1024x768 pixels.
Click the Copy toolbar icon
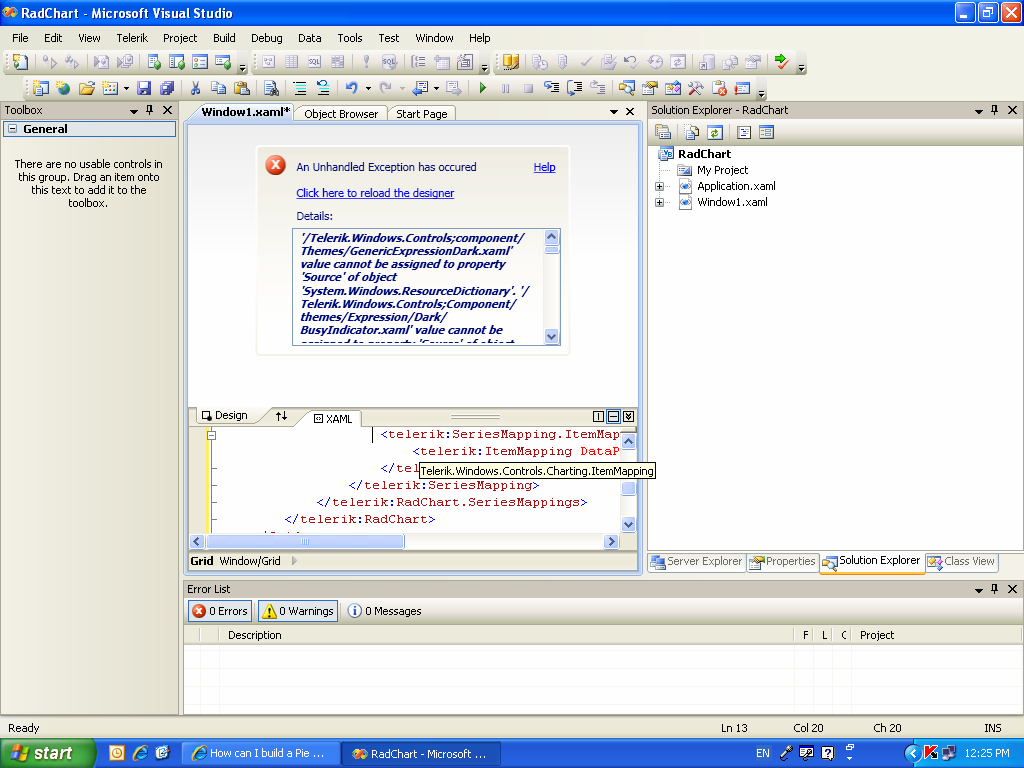pyautogui.click(x=218, y=88)
